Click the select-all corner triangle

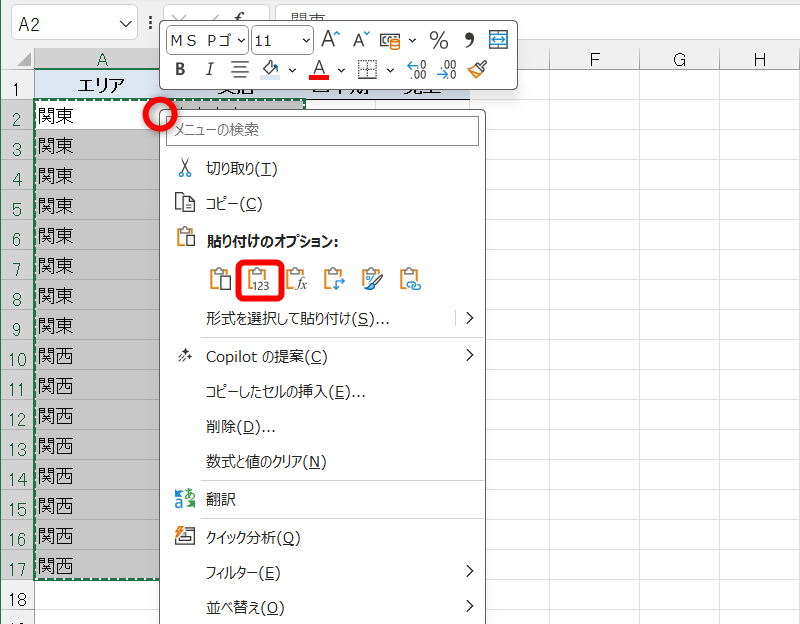[23, 60]
